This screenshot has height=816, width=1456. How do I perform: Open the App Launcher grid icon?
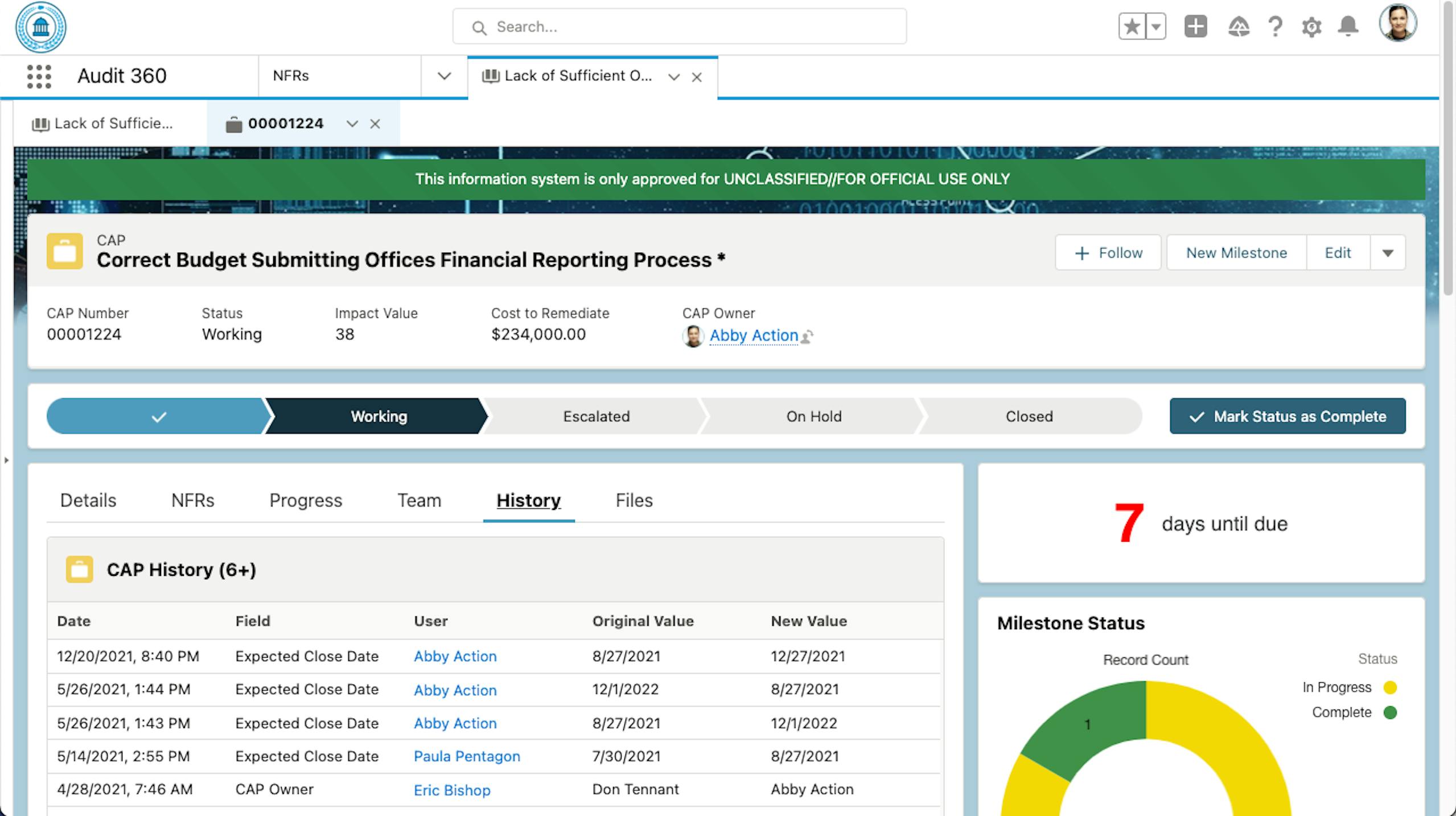(x=39, y=76)
